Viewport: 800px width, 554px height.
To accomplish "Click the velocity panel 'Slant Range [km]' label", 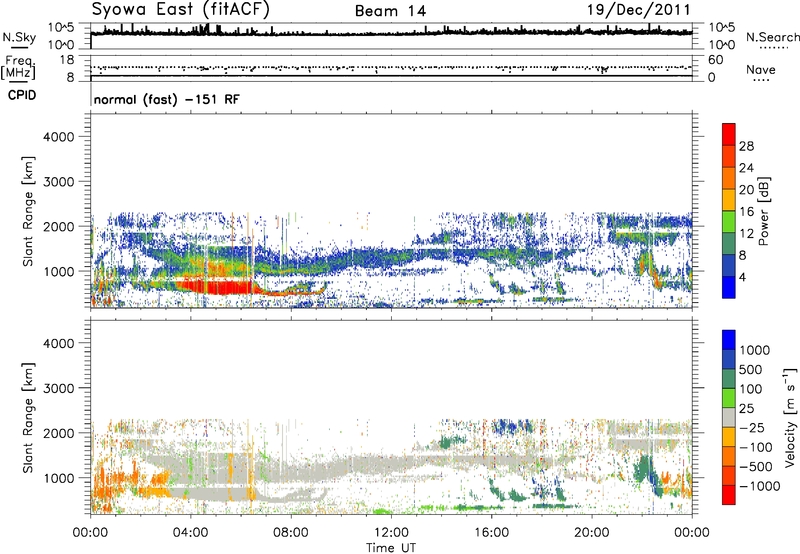I will tap(28, 418).
